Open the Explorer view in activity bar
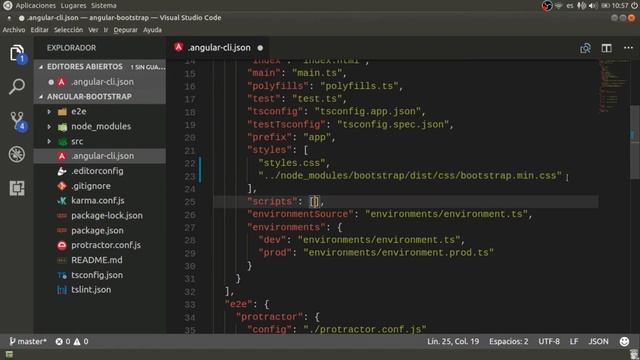640x360 pixels. [x=17, y=53]
